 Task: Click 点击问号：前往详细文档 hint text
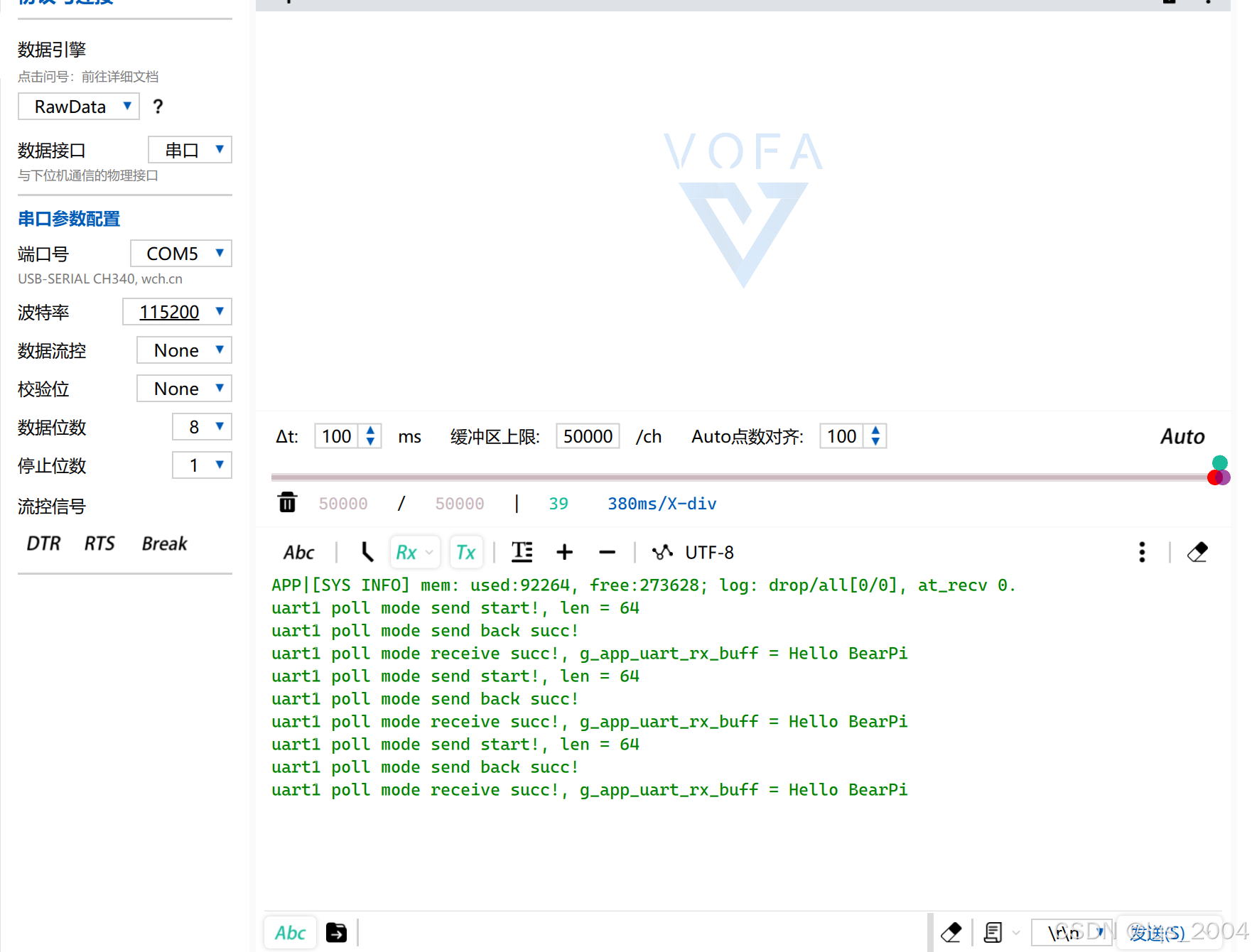(88, 77)
